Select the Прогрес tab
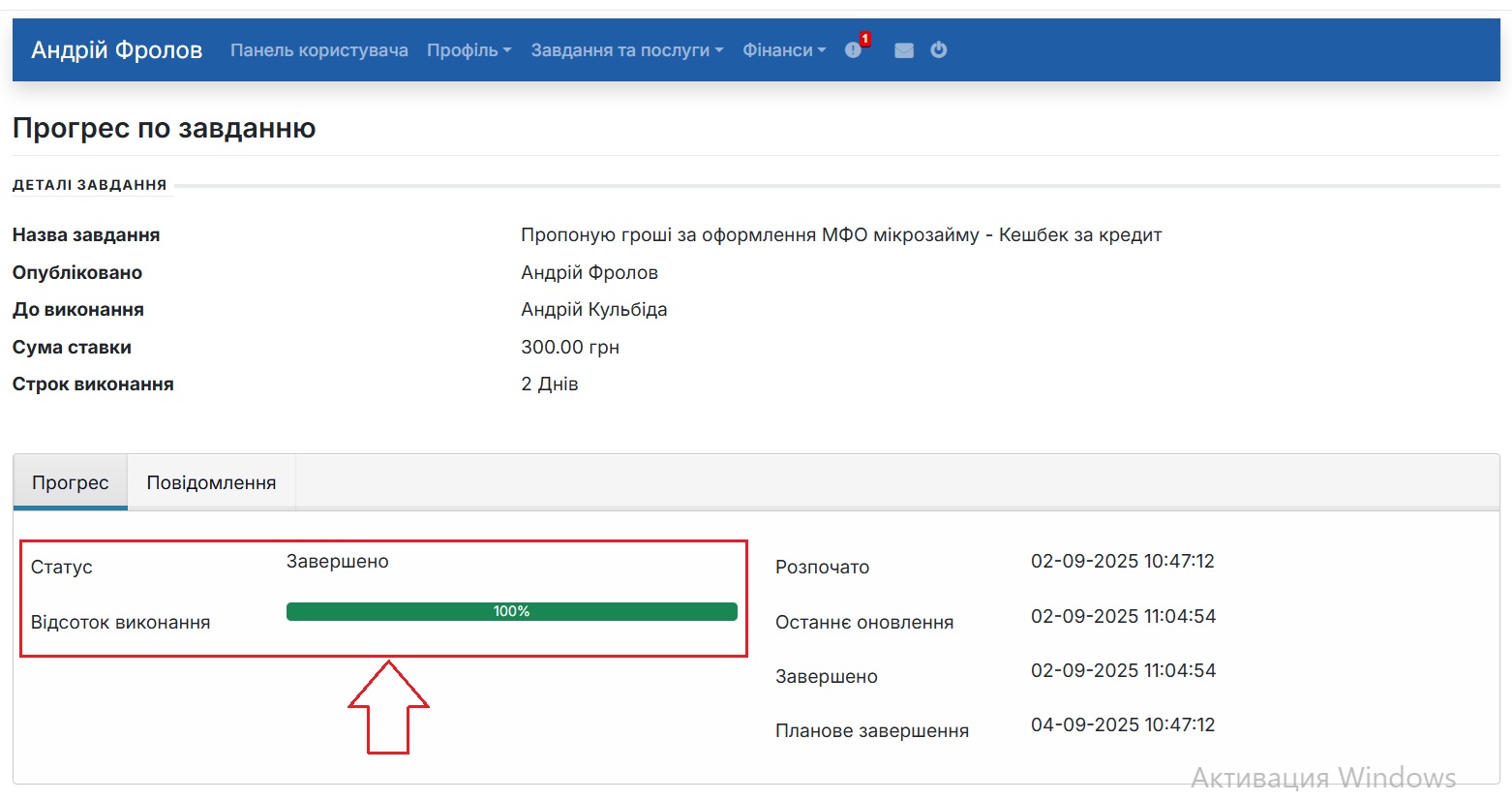 pyautogui.click(x=70, y=481)
